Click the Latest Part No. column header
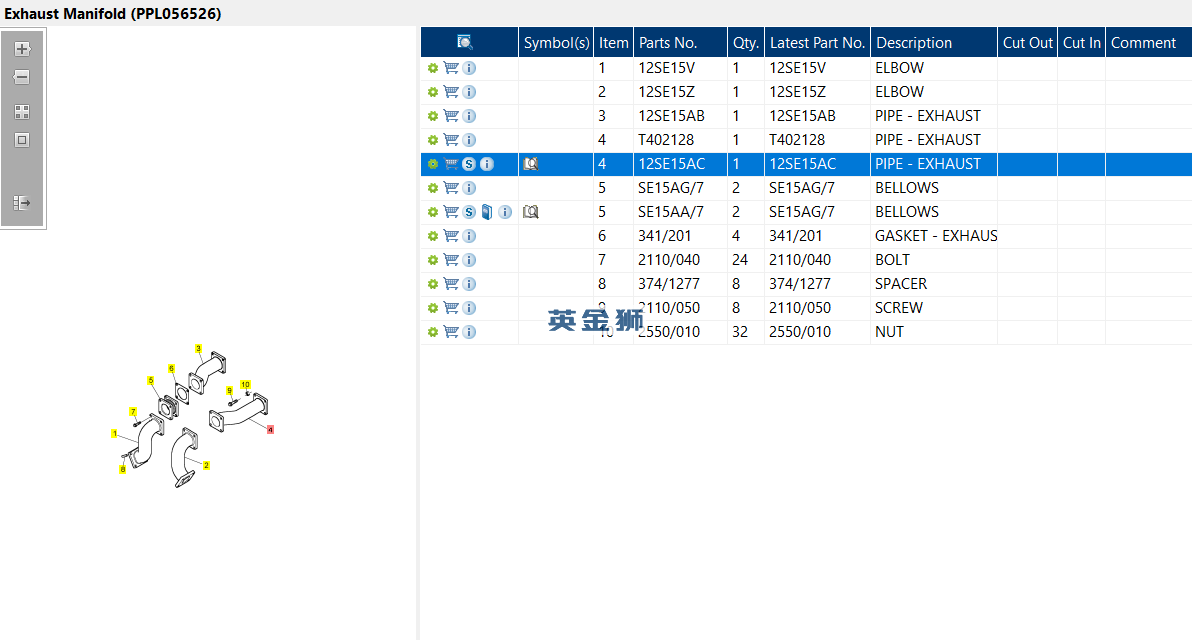Image resolution: width=1192 pixels, height=640 pixels. click(x=817, y=43)
